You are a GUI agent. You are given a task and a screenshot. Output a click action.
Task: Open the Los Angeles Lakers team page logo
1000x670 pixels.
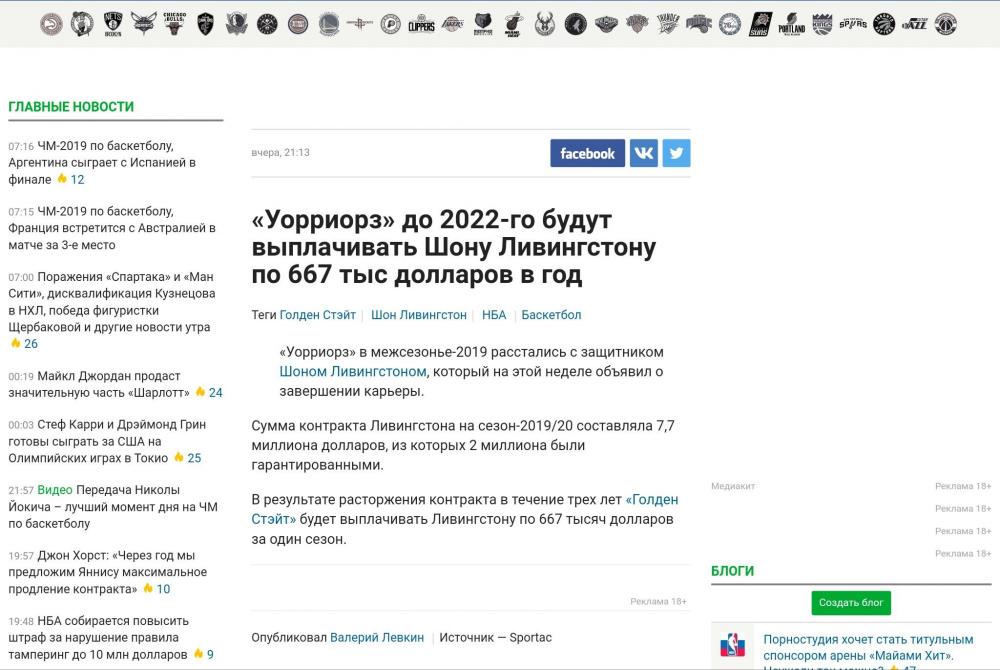452,23
